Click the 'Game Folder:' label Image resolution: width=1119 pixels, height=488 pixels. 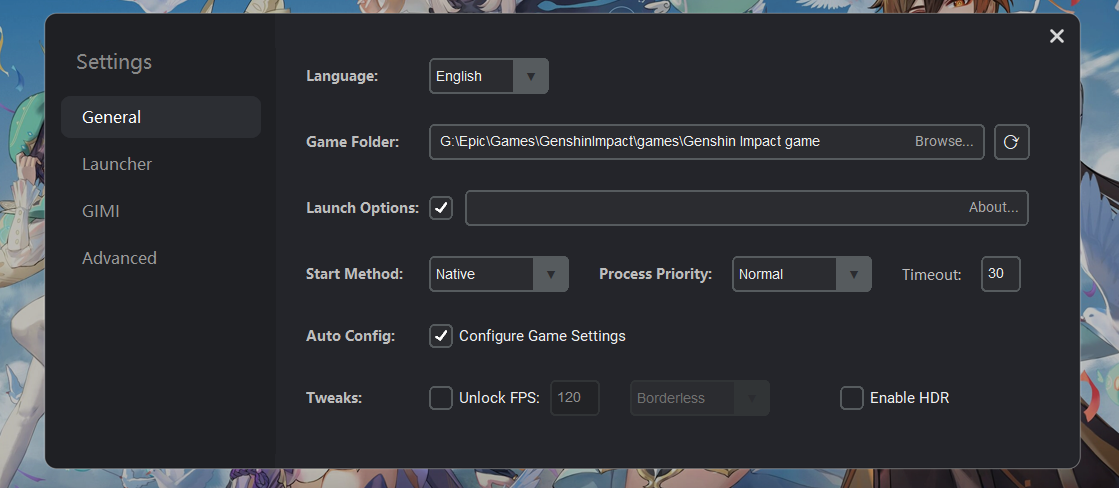[x=352, y=142]
